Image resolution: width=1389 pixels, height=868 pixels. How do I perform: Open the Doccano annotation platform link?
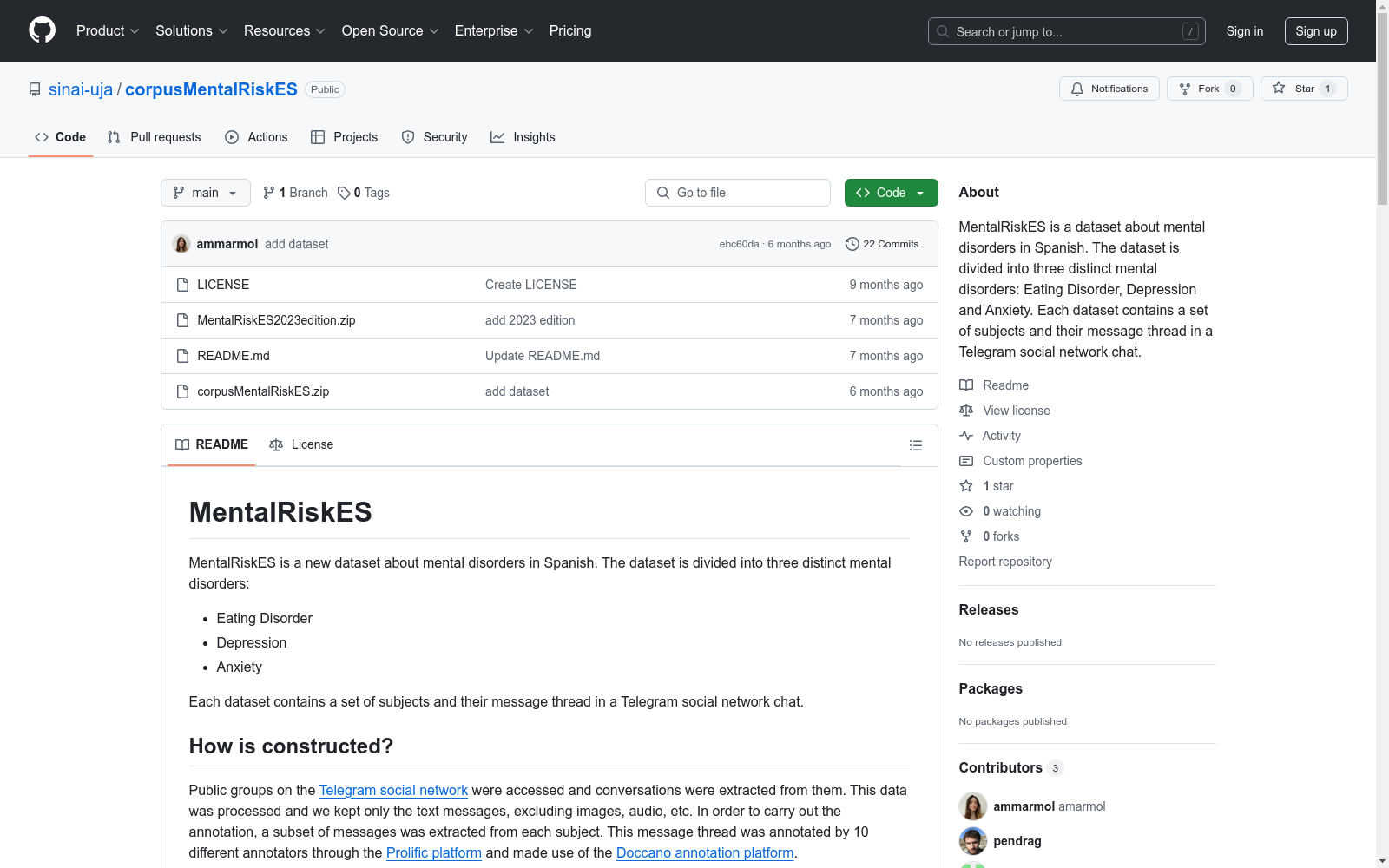tap(705, 853)
